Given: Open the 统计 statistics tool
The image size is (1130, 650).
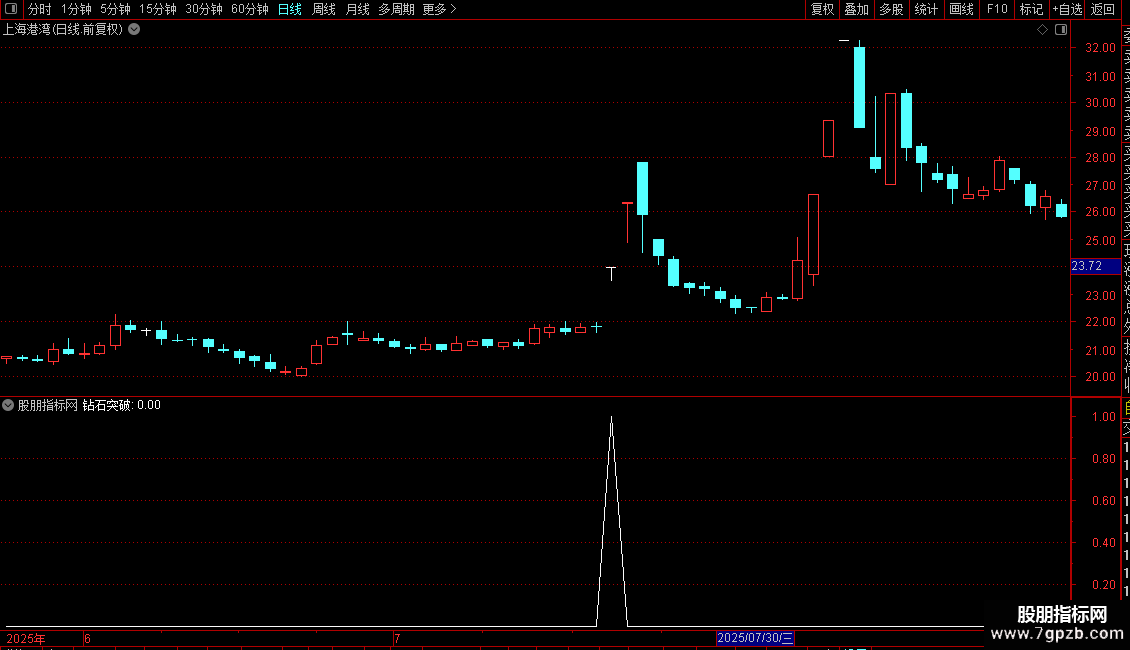Looking at the screenshot, I should (926, 9).
